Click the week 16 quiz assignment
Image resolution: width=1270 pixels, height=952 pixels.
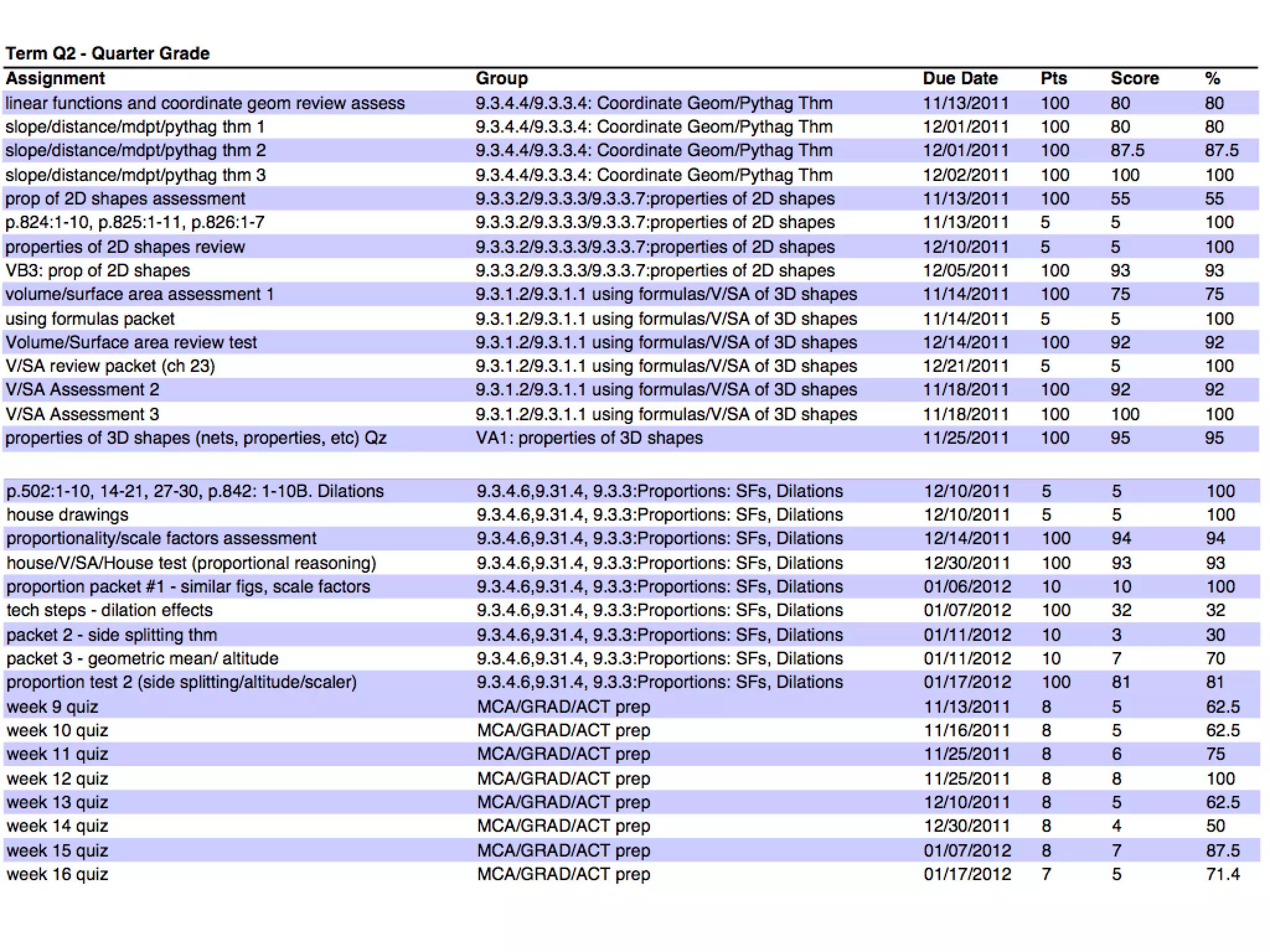point(57,875)
